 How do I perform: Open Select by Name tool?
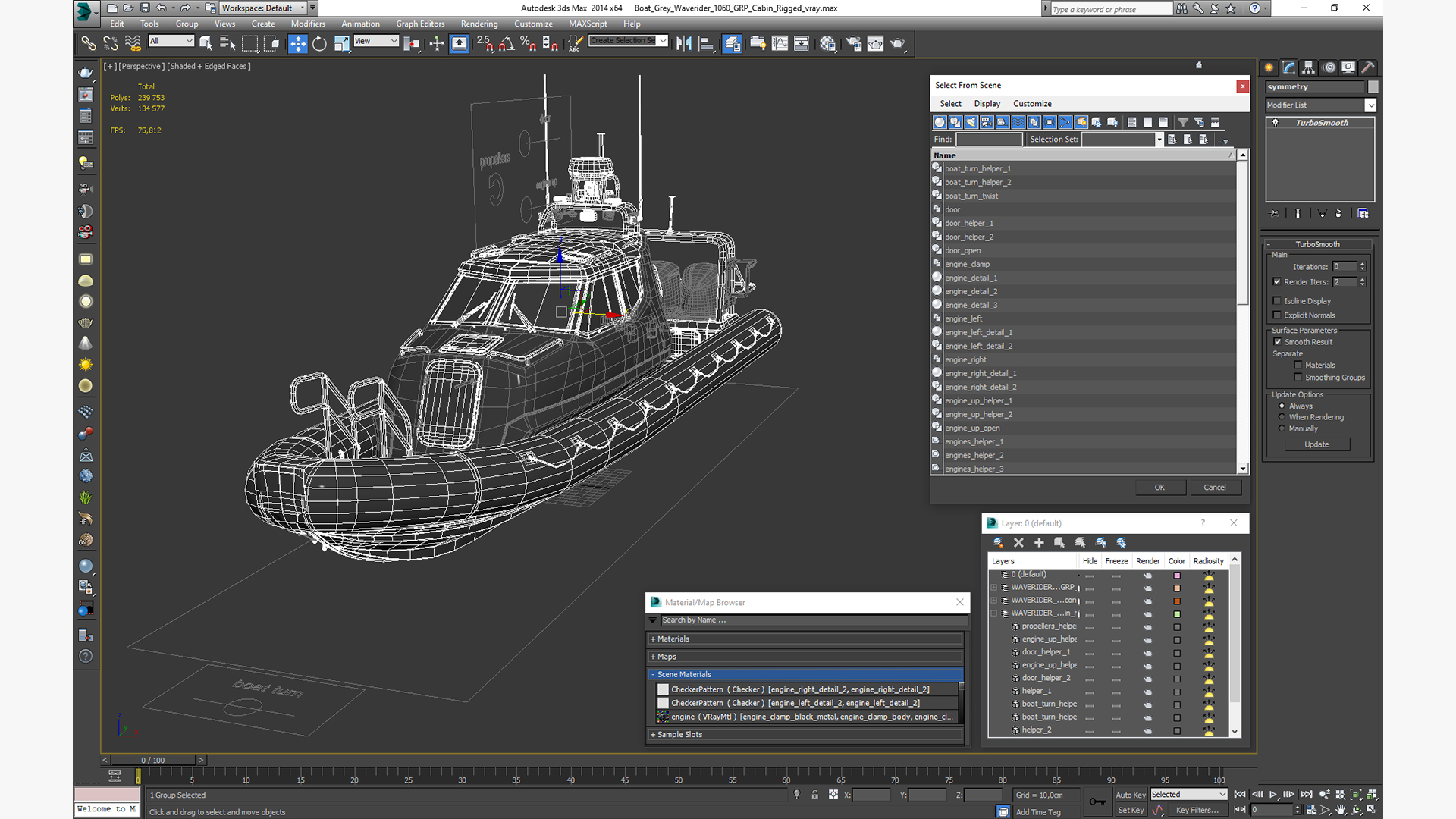pos(227,43)
